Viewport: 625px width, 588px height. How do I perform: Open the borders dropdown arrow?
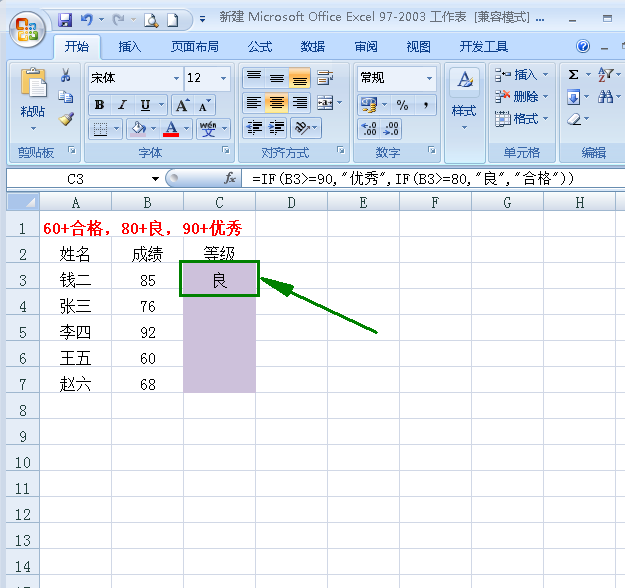[116, 128]
